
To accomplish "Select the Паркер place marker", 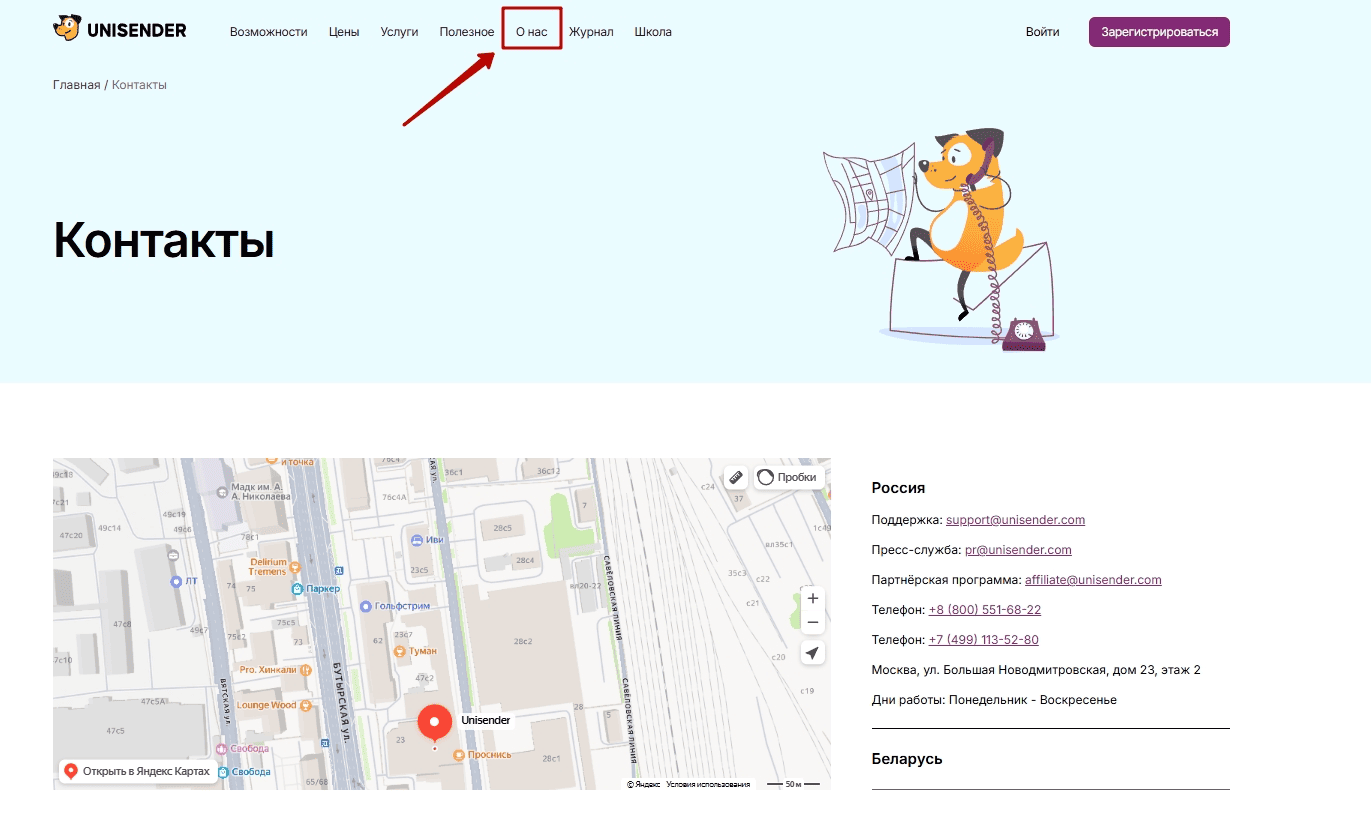I will tap(297, 589).
